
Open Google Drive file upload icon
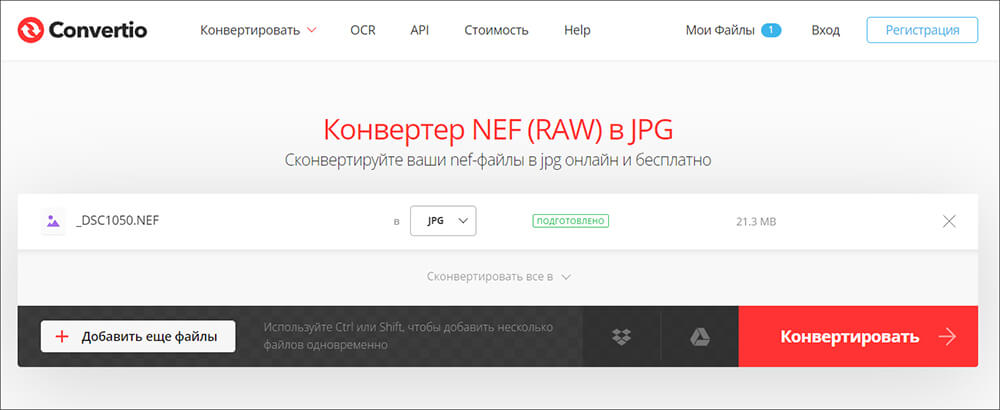click(x=700, y=337)
